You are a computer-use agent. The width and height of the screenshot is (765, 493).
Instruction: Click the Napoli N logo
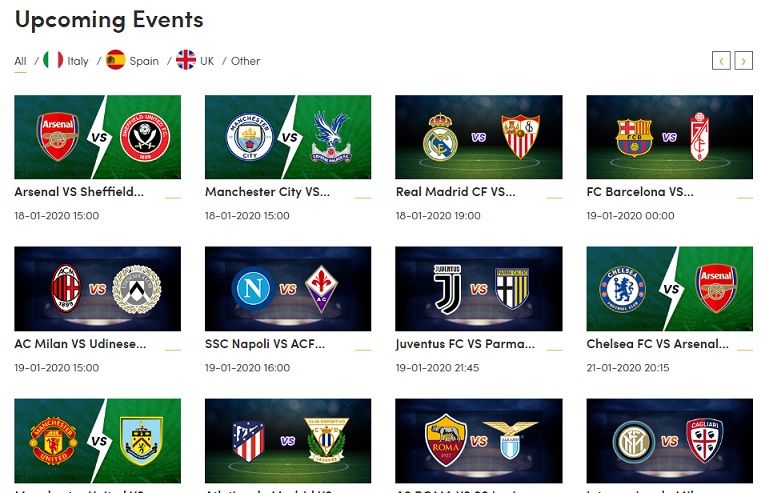[253, 288]
